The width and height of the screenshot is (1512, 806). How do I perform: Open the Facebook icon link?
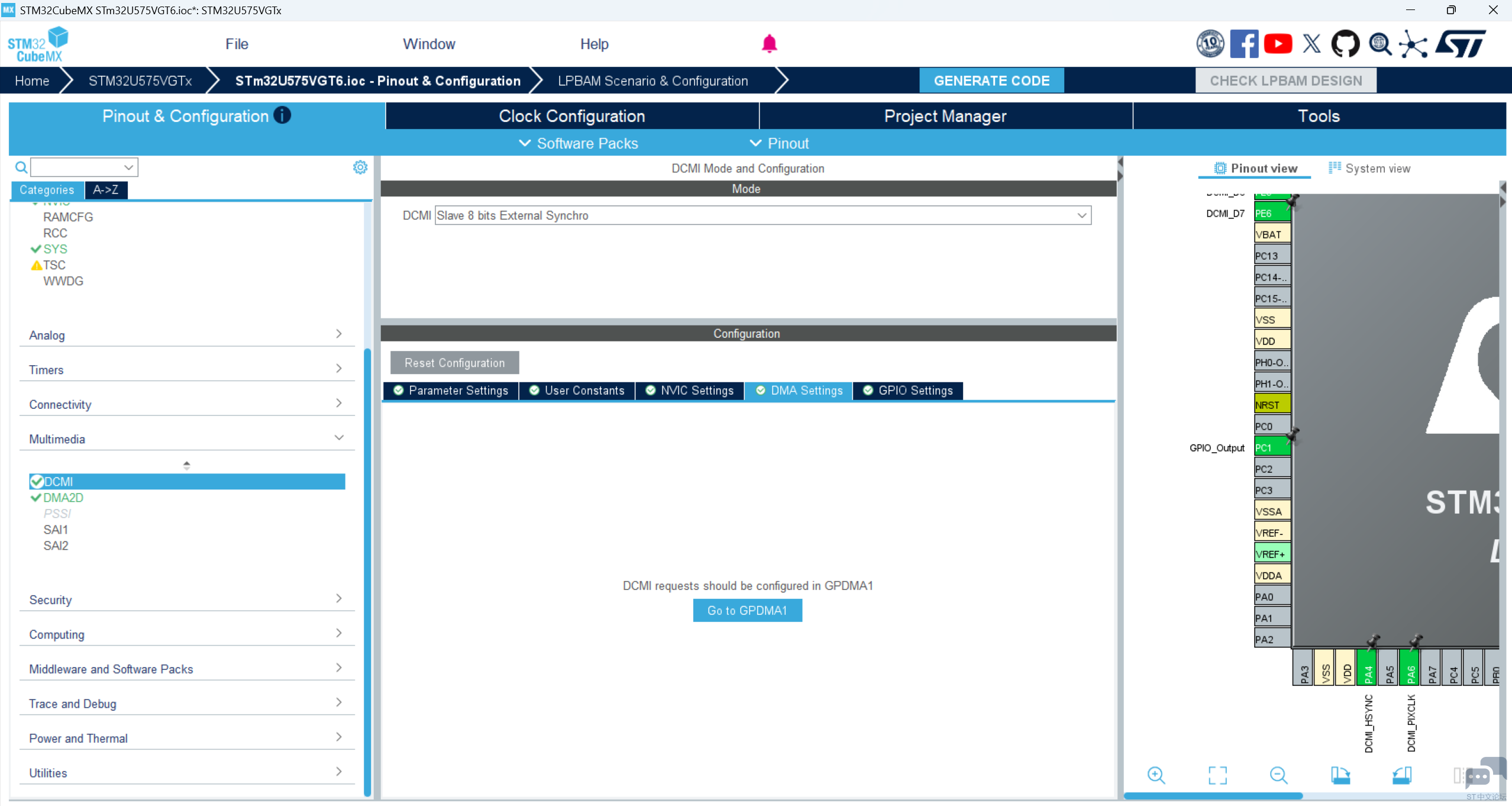click(x=1244, y=44)
